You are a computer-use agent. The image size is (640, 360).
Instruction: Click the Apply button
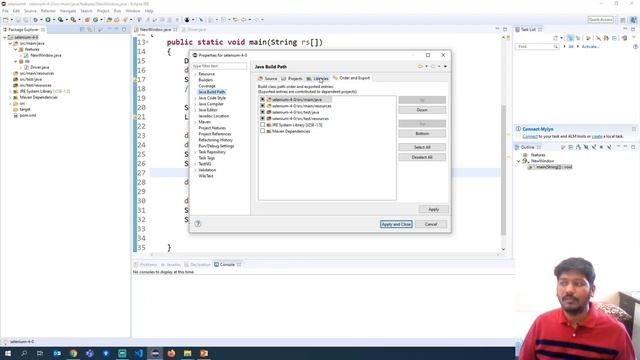click(433, 209)
